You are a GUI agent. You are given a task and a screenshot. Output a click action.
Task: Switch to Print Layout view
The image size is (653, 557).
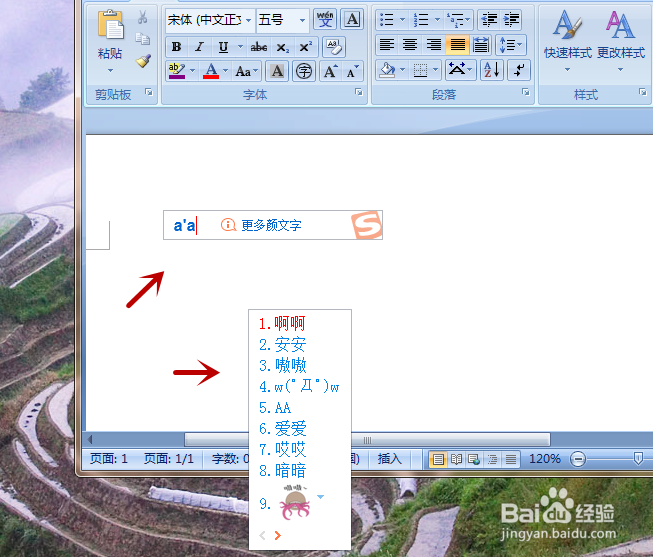coord(438,460)
